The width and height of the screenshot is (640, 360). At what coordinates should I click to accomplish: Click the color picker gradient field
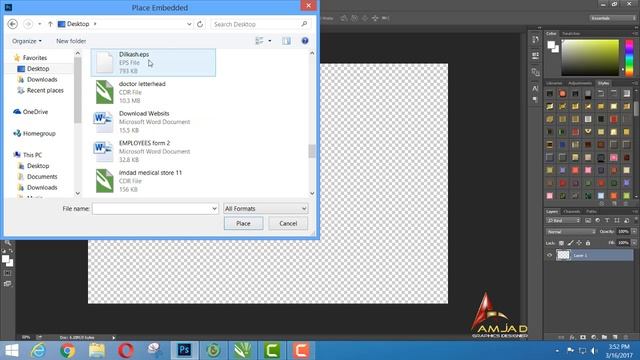pyautogui.click(x=590, y=58)
